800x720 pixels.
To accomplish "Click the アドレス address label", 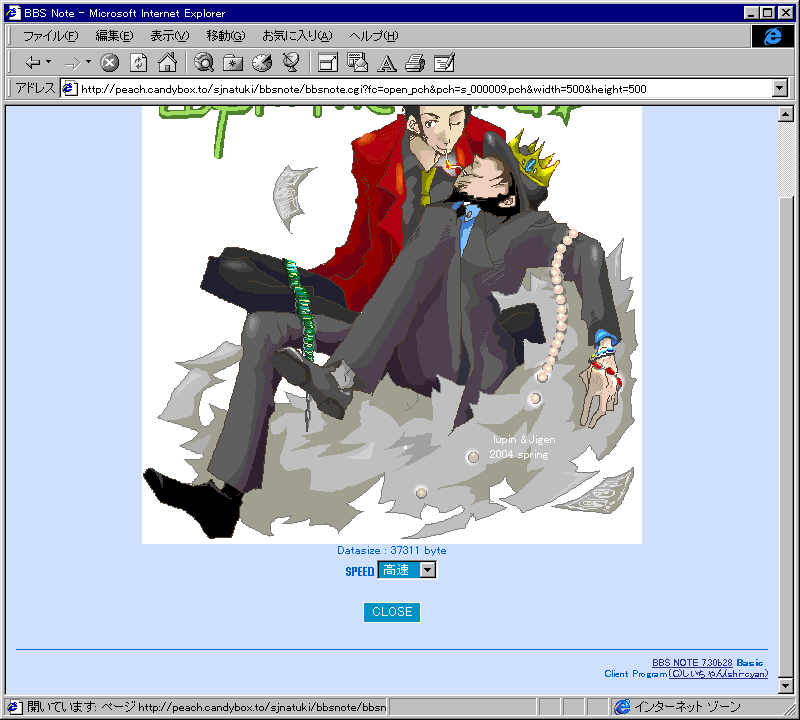I will (x=35, y=88).
